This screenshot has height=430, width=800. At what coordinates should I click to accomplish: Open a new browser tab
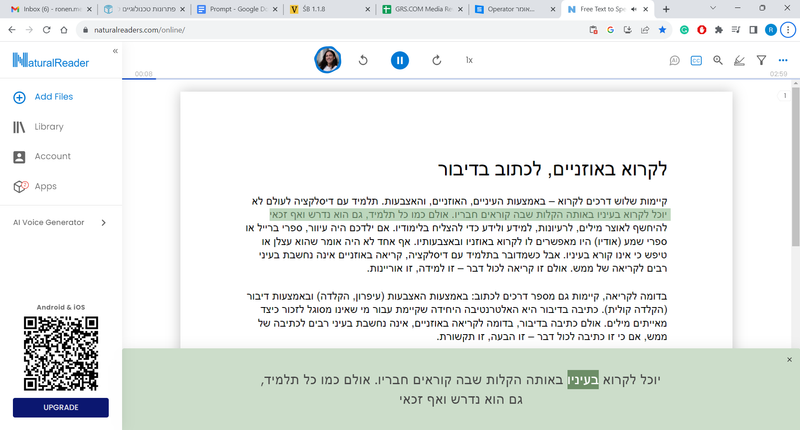[x=666, y=9]
